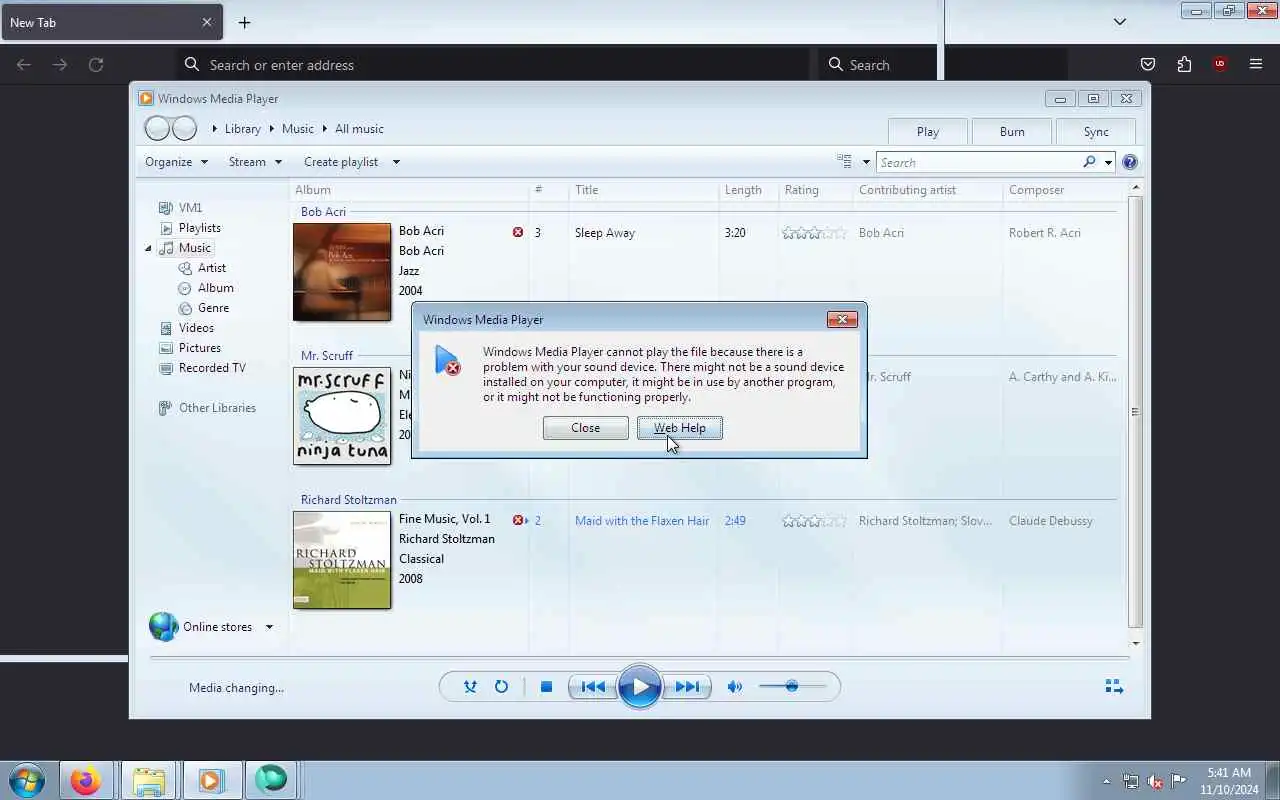Expand view options dropdown arrow
The image size is (1280, 800).
866,162
